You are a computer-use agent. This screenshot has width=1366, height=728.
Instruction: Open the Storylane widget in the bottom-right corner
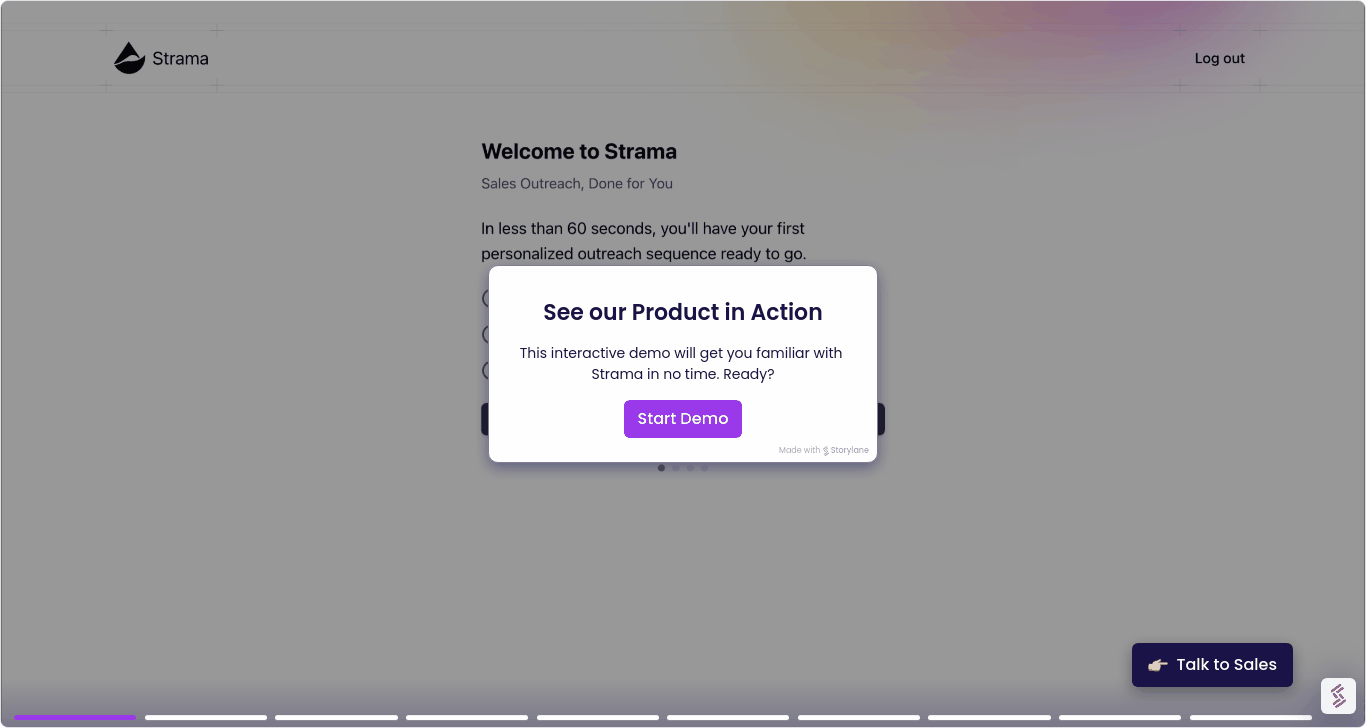point(1337,695)
